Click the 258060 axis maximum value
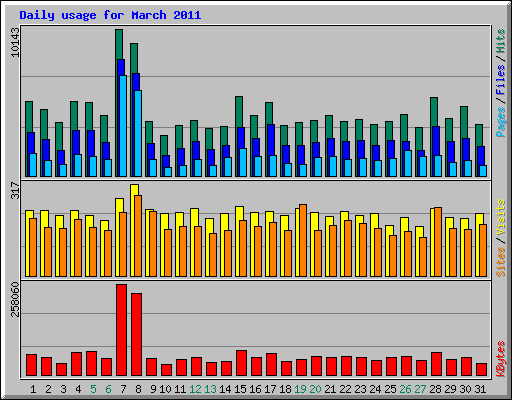Image resolution: width=512 pixels, height=400 pixels. pyautogui.click(x=15, y=299)
